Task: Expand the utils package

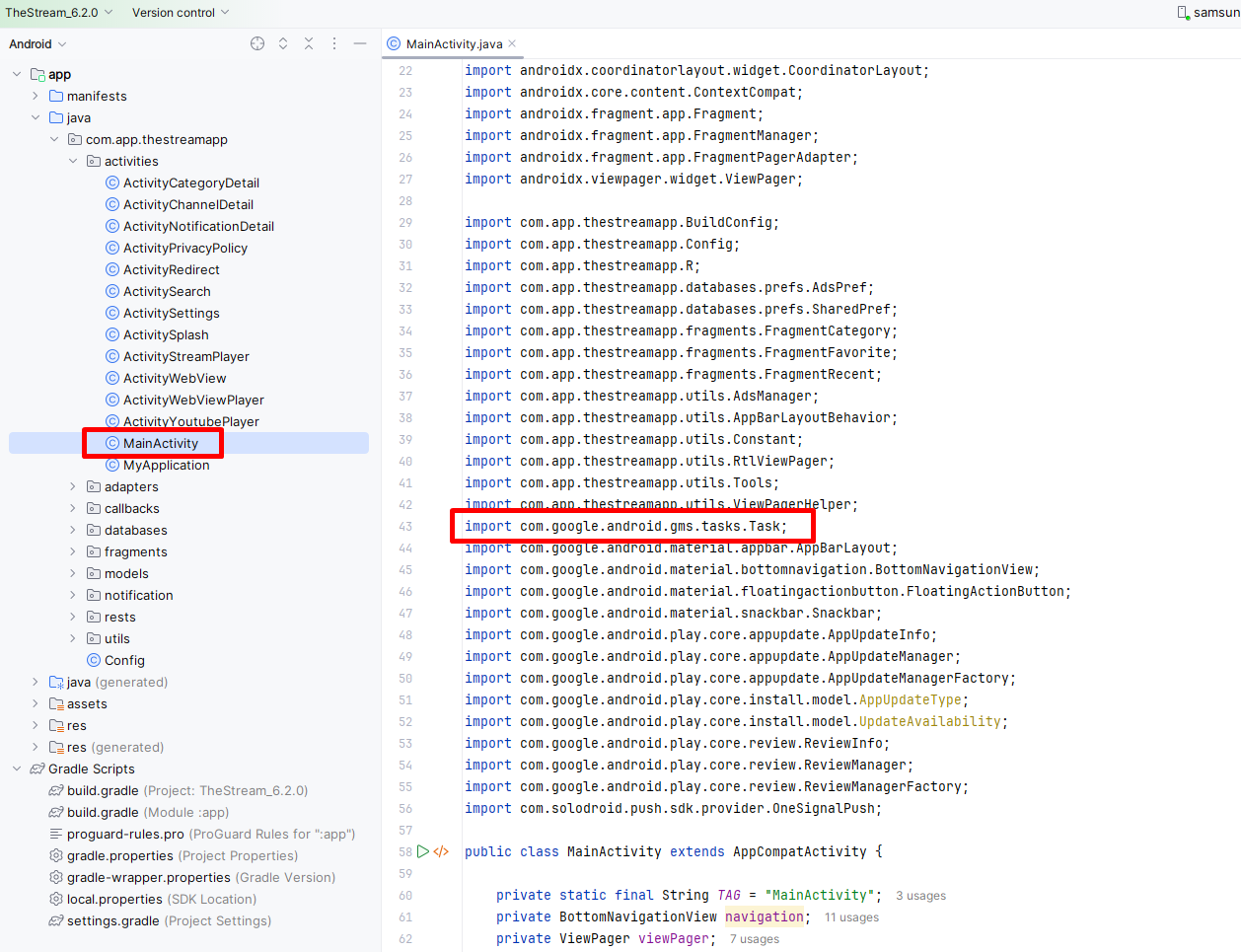Action: pos(73,638)
